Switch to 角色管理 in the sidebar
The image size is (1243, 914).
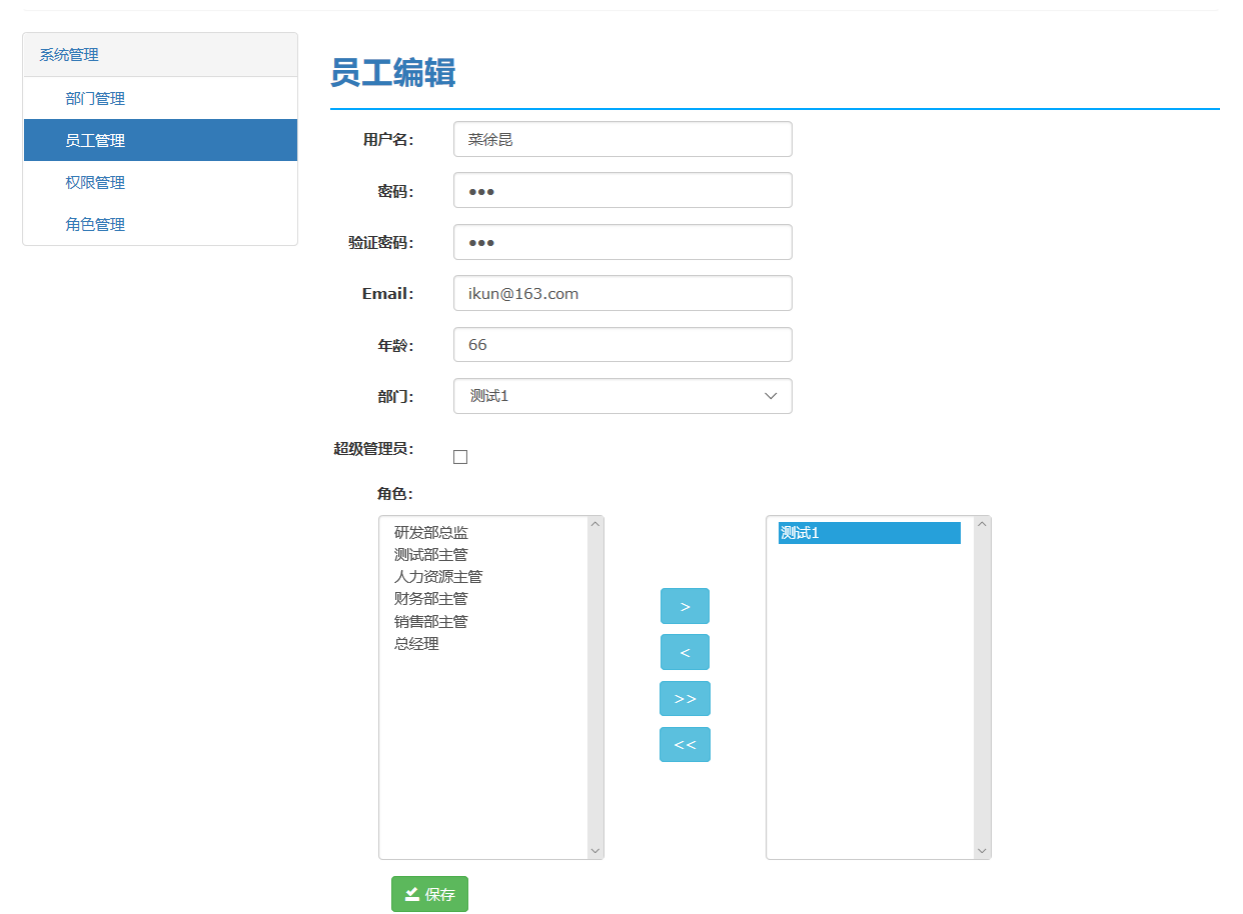click(x=95, y=224)
